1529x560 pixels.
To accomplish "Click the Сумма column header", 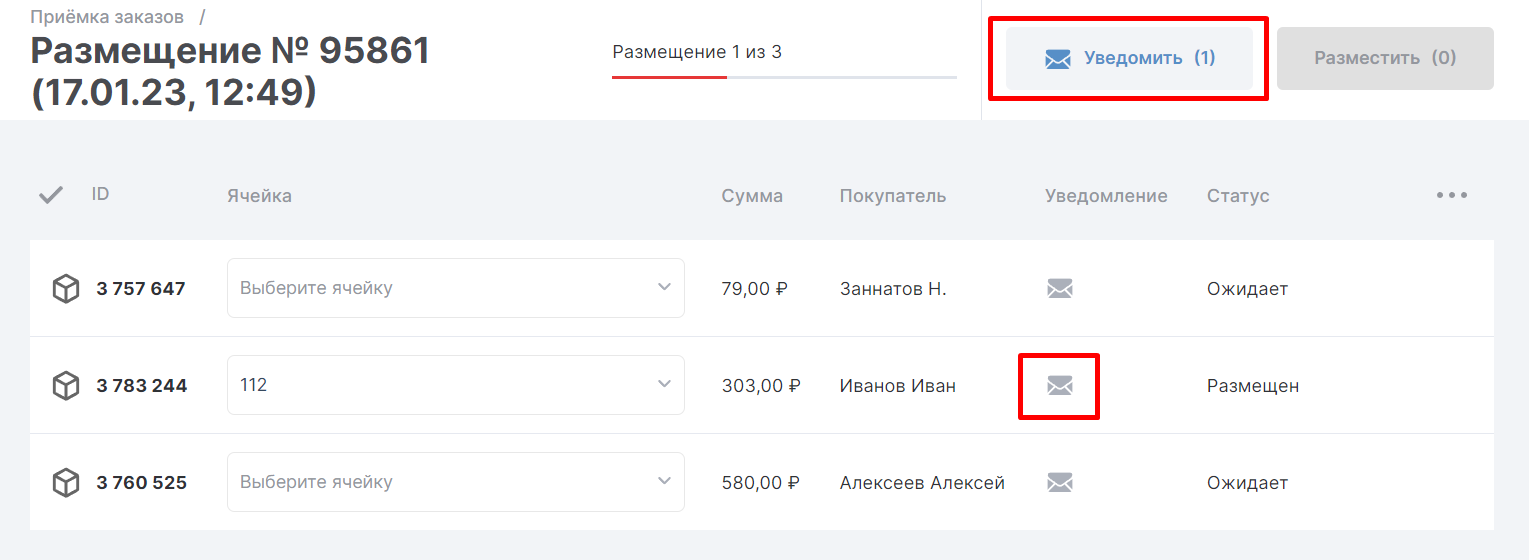I will point(752,196).
